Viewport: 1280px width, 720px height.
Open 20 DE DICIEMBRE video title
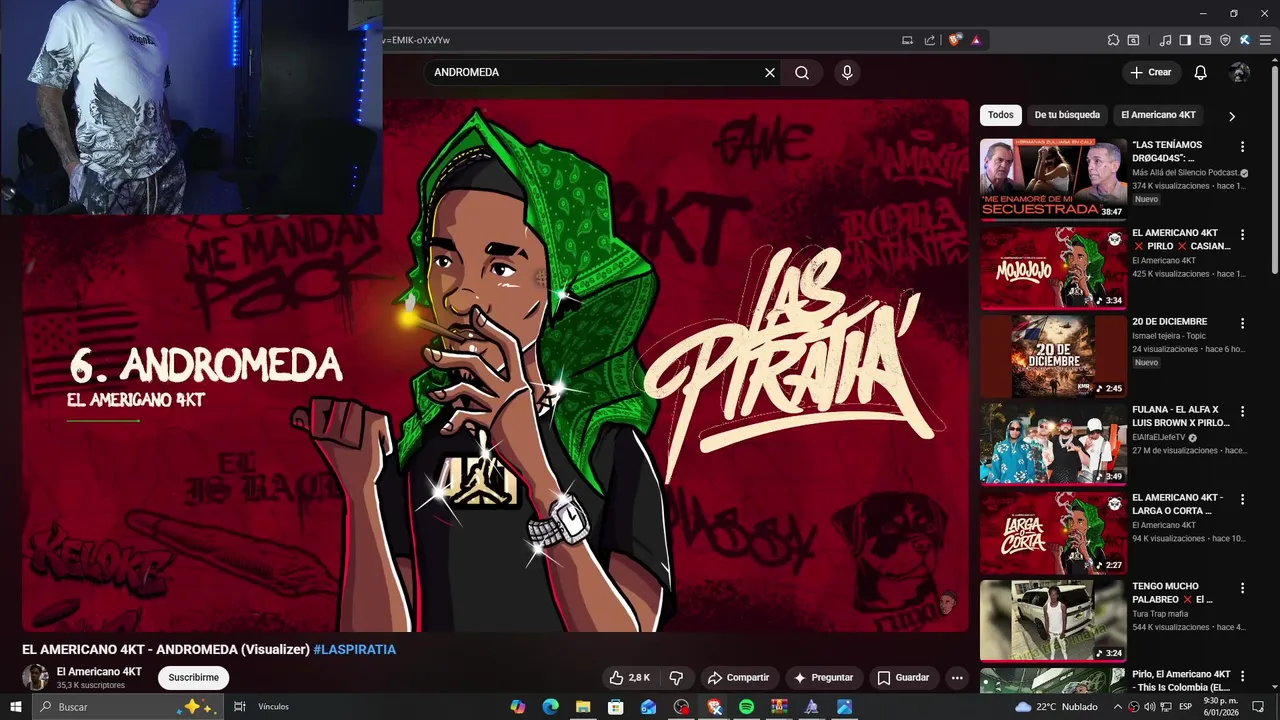(1170, 322)
